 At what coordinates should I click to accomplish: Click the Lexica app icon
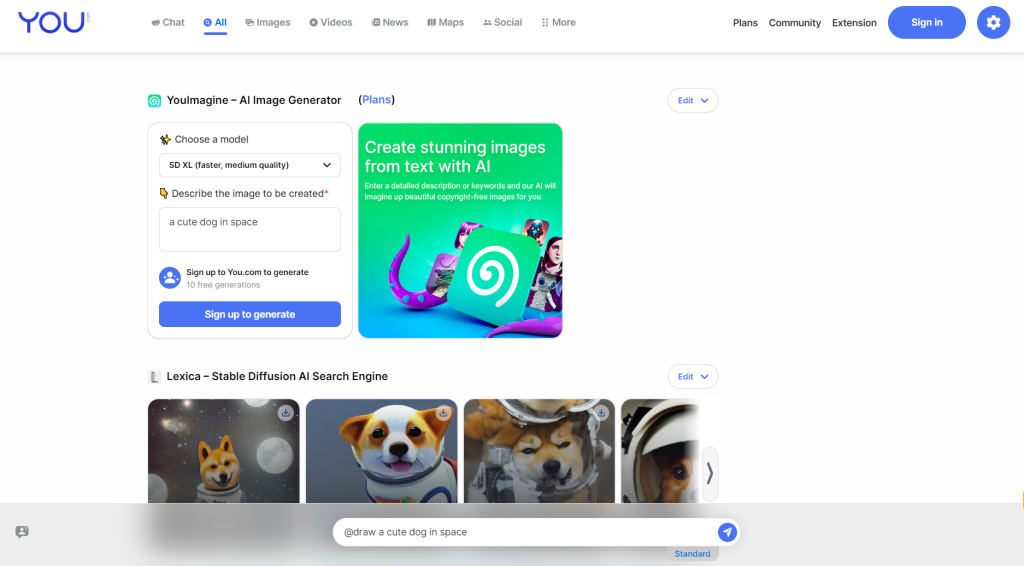(x=154, y=377)
